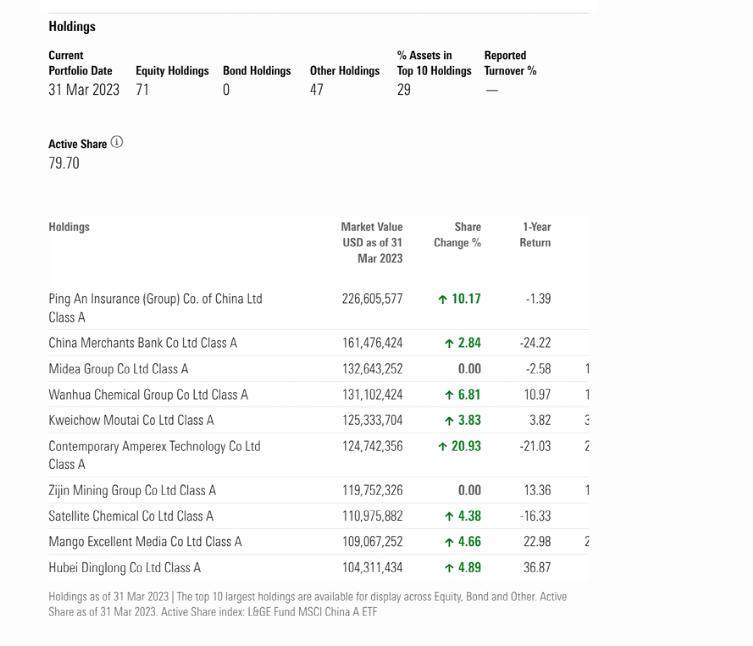
Task: Click the Equity Holdings count 71
Action: [142, 90]
